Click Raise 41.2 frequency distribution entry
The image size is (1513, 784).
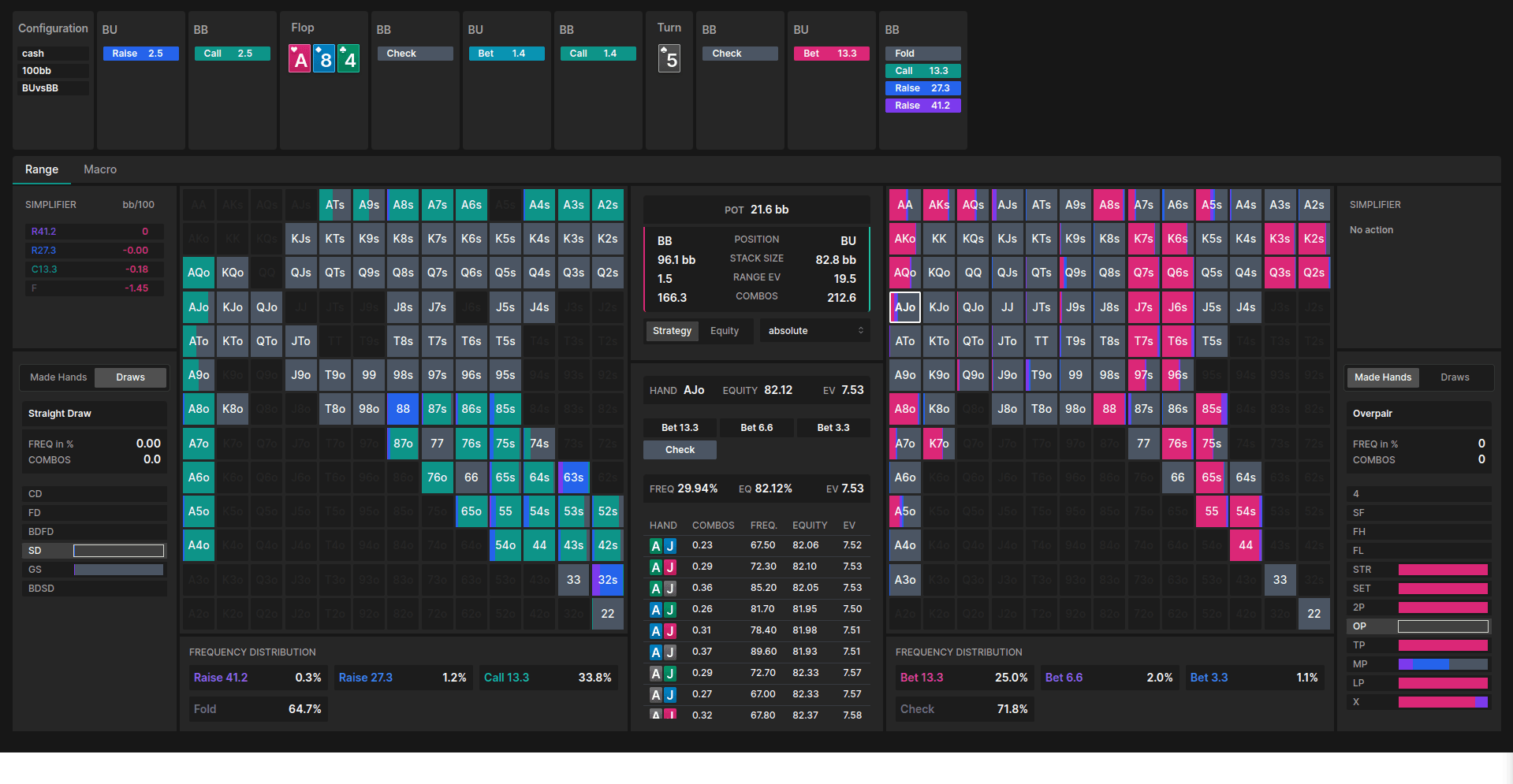(258, 678)
